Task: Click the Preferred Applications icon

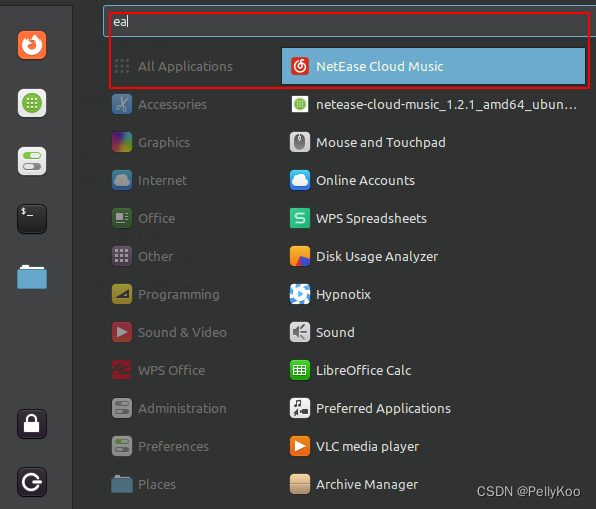Action: coord(300,408)
